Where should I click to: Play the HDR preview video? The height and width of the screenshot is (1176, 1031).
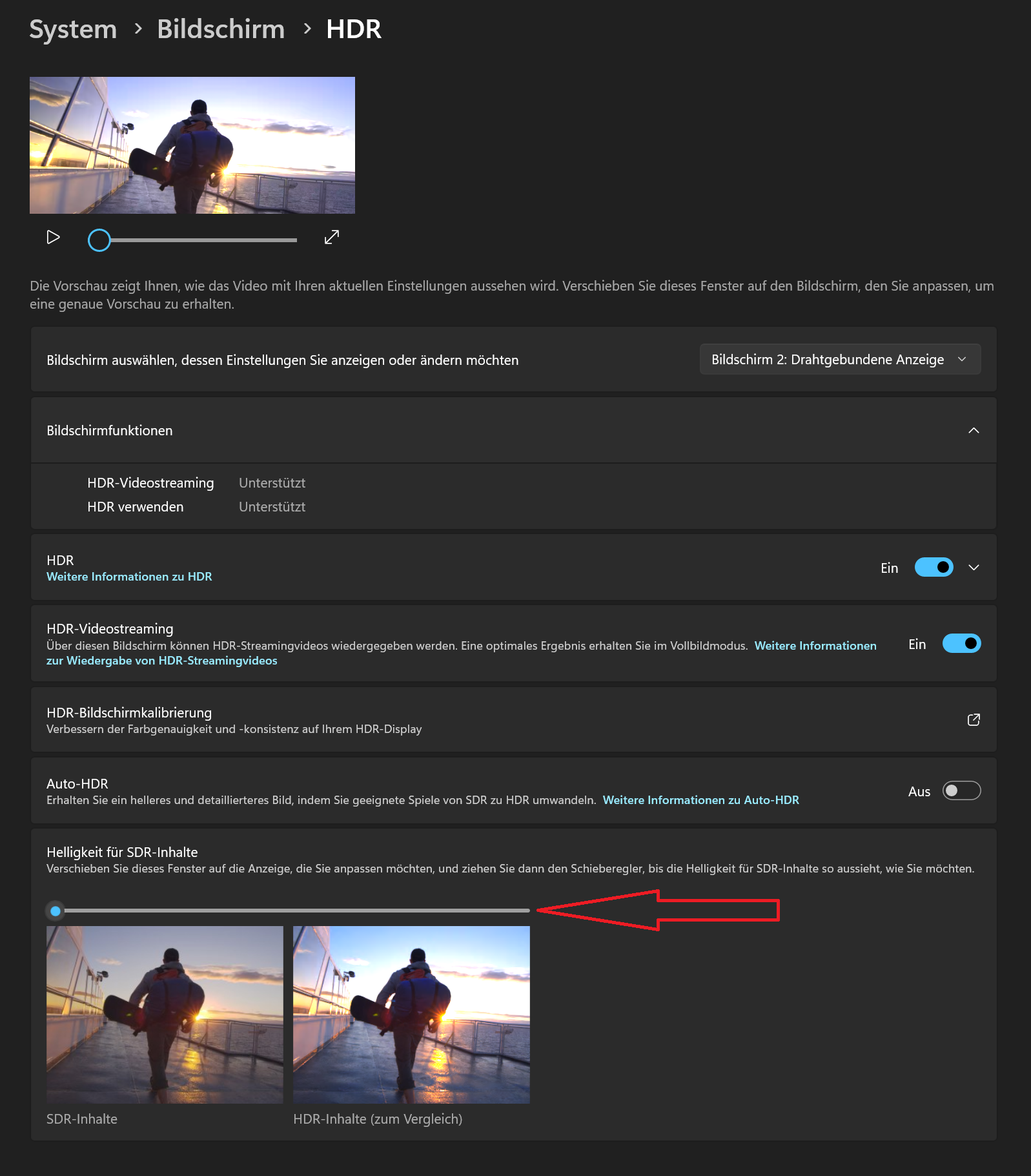[54, 238]
